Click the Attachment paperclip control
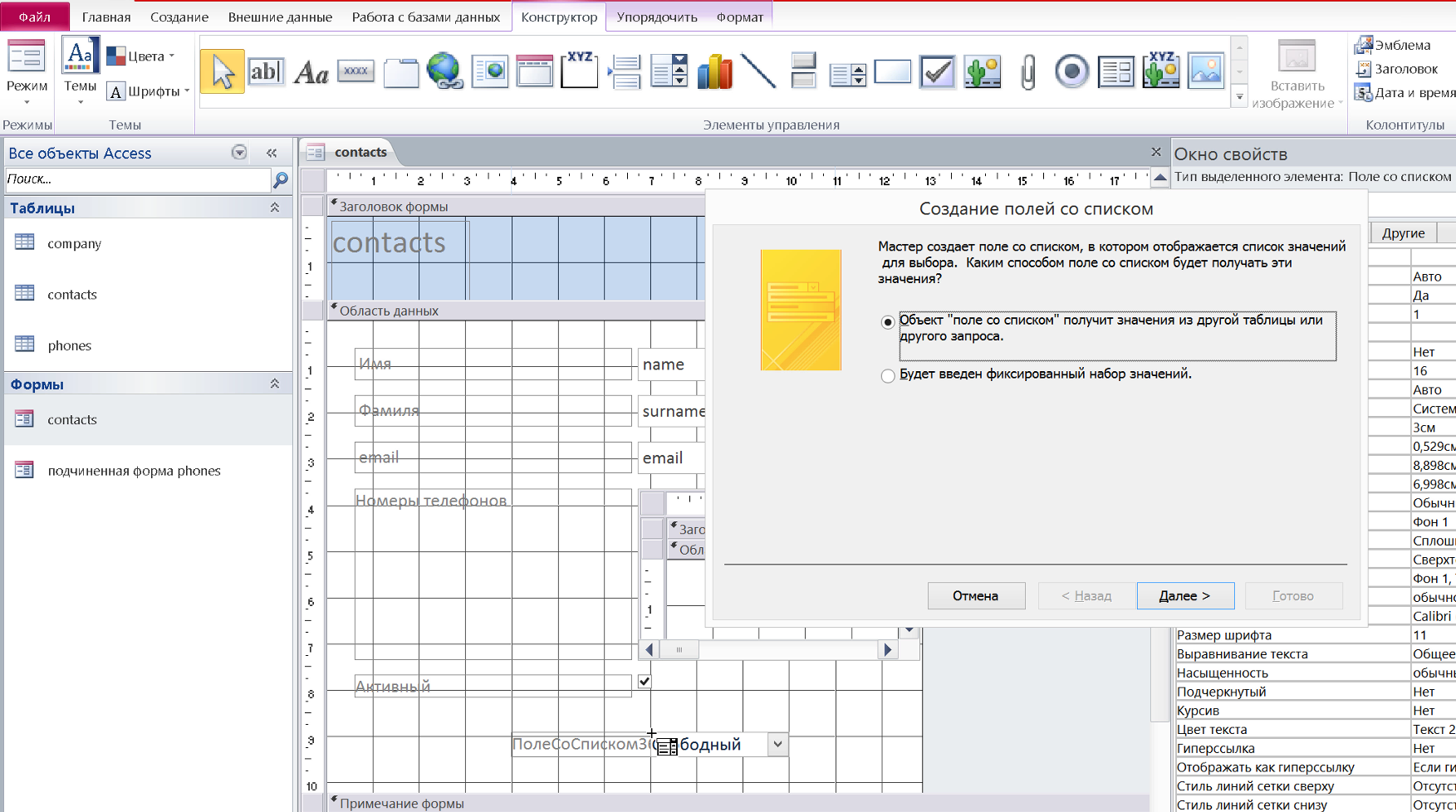1456x812 pixels. pyautogui.click(x=1027, y=72)
